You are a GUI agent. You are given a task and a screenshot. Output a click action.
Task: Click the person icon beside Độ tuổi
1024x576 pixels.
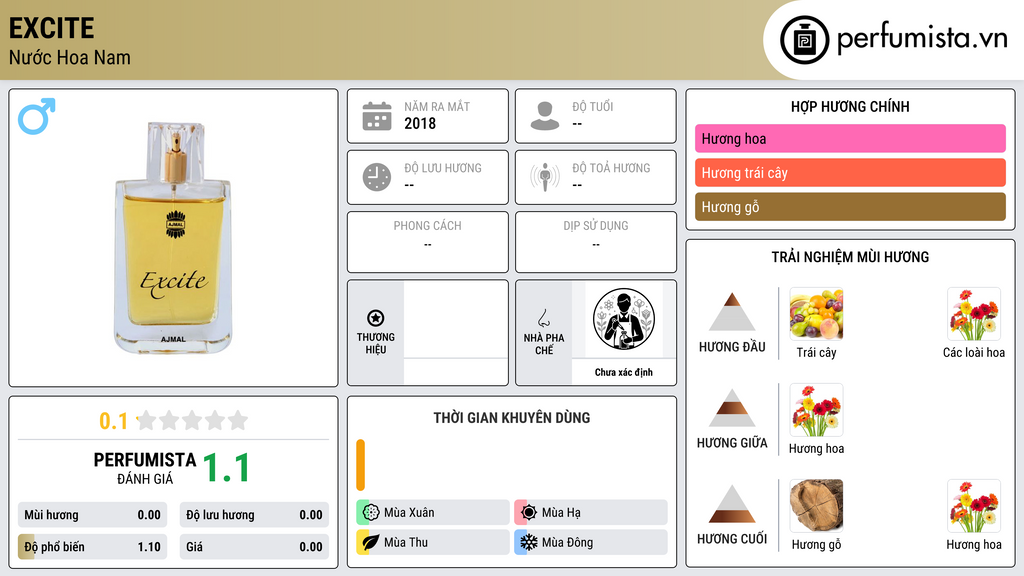(x=545, y=116)
